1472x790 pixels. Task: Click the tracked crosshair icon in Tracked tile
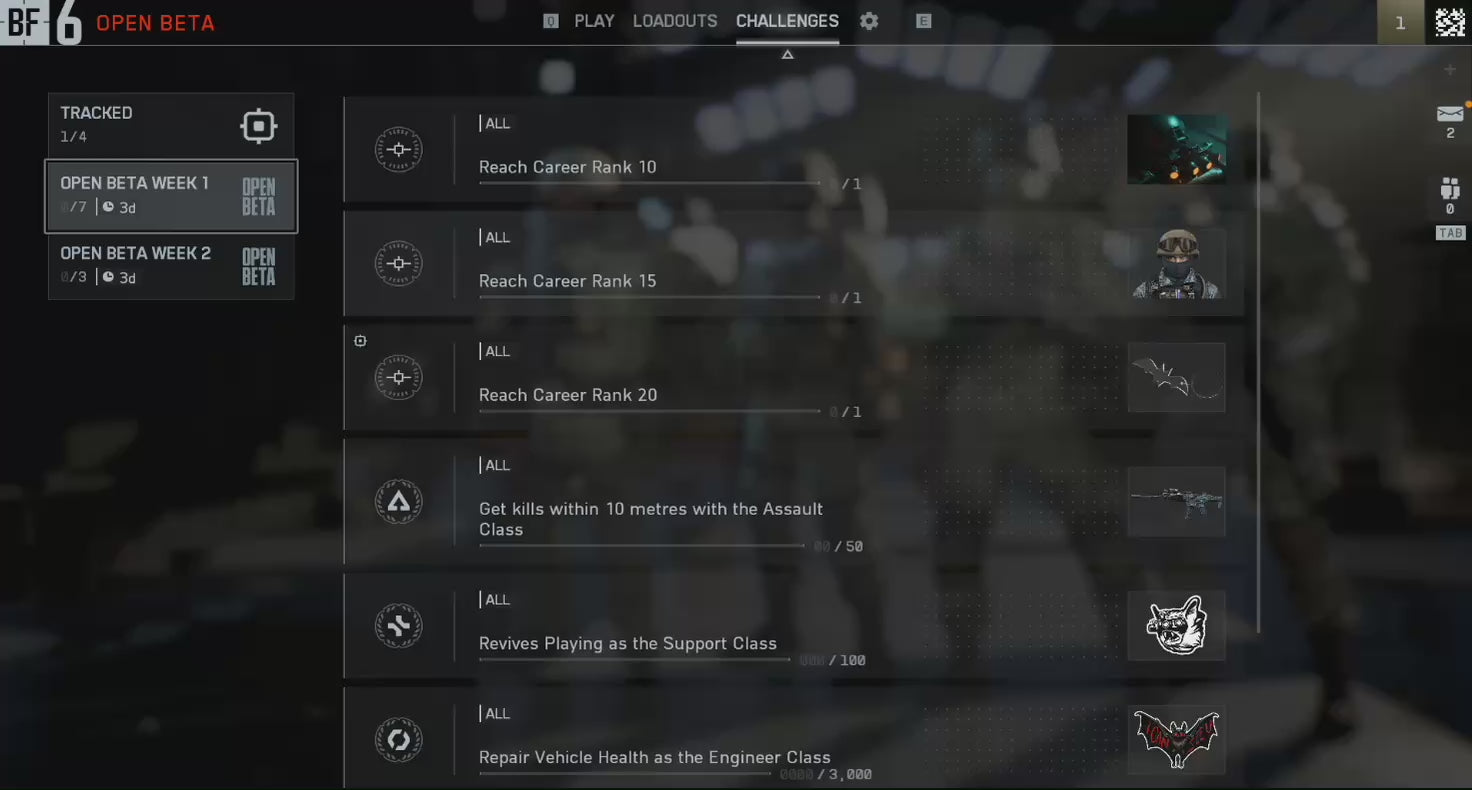click(x=259, y=126)
